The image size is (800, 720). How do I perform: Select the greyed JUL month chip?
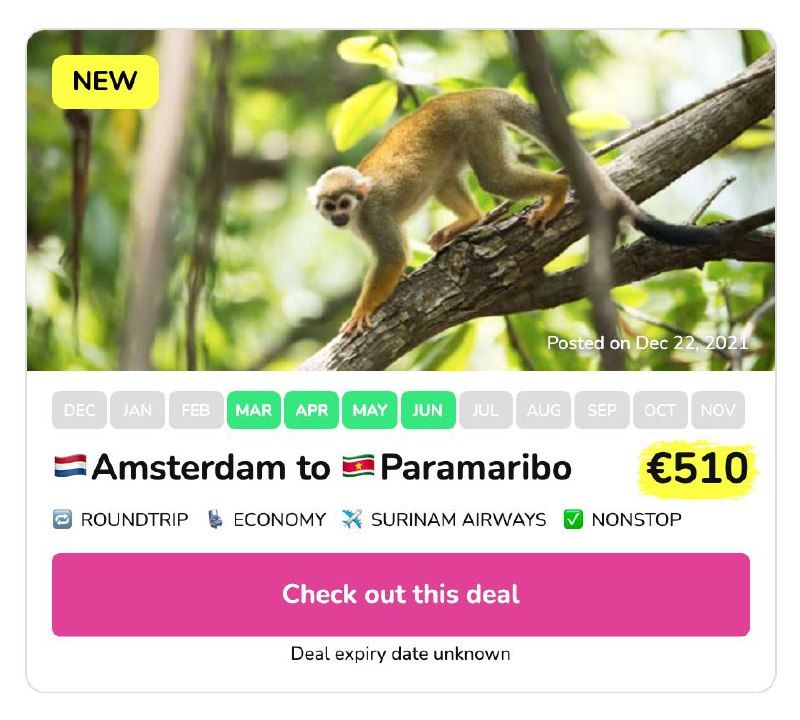click(486, 410)
